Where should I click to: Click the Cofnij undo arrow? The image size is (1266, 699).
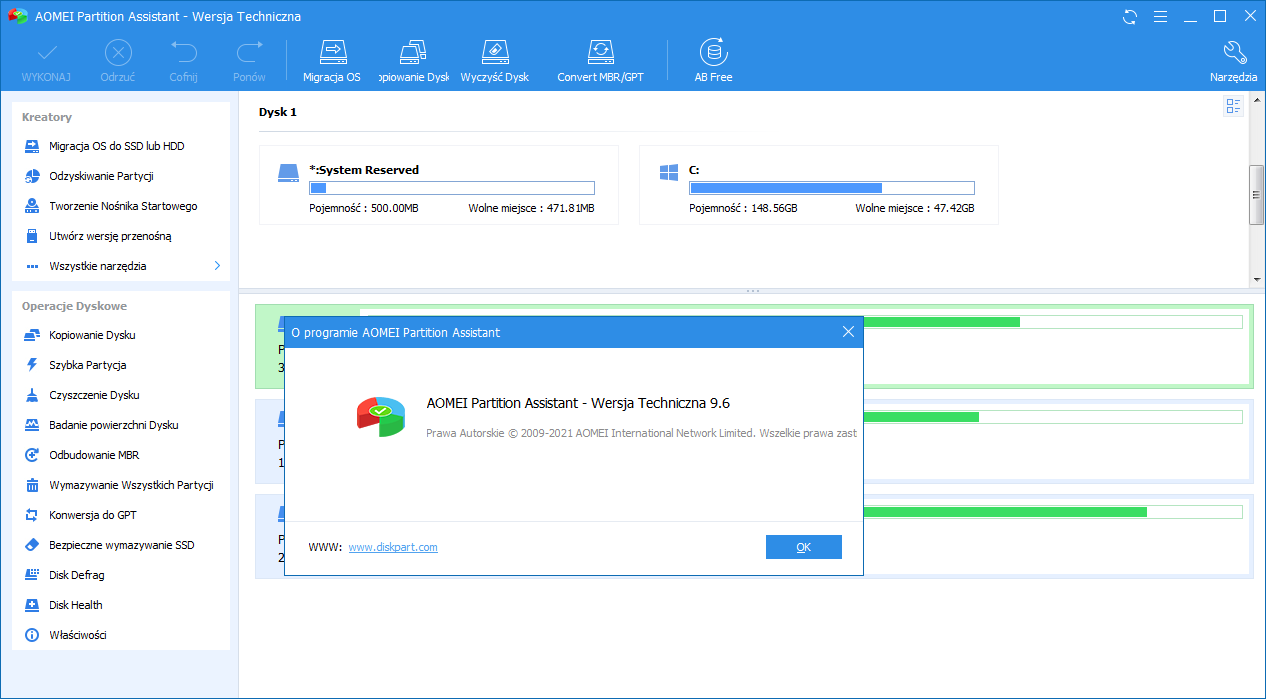(x=183, y=52)
